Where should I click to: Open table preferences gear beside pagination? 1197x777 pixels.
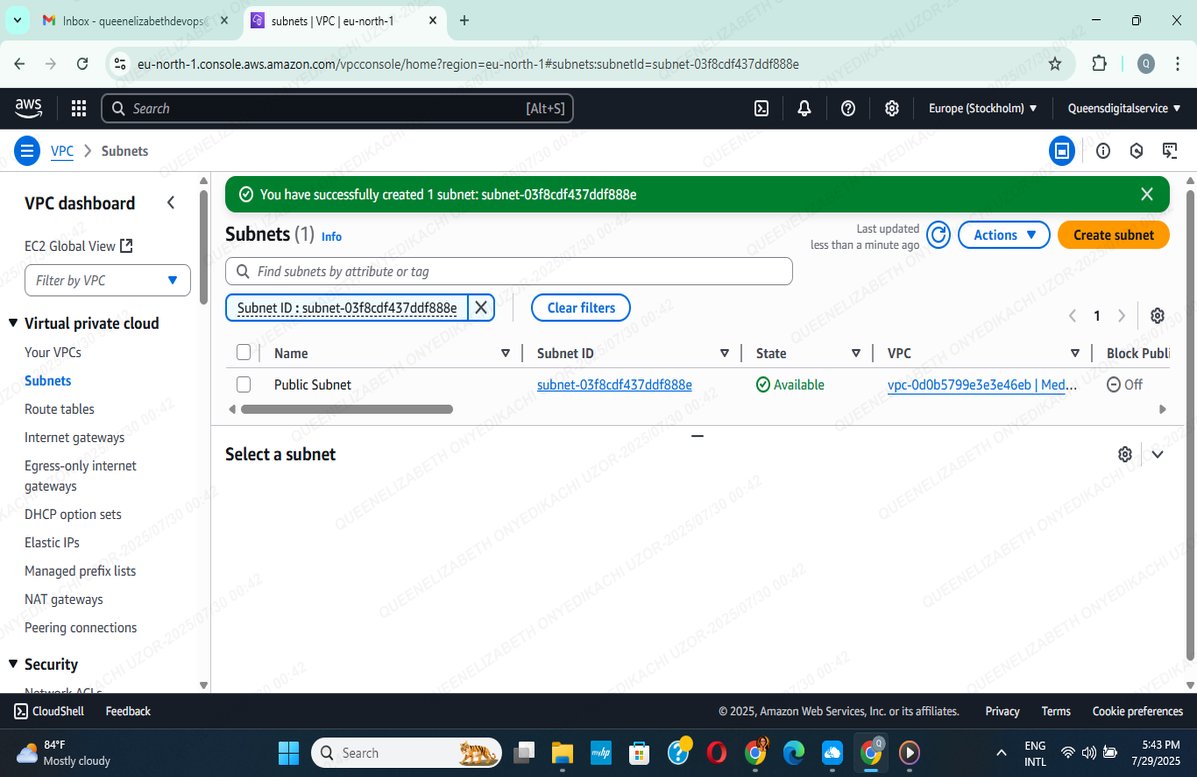pos(1157,316)
